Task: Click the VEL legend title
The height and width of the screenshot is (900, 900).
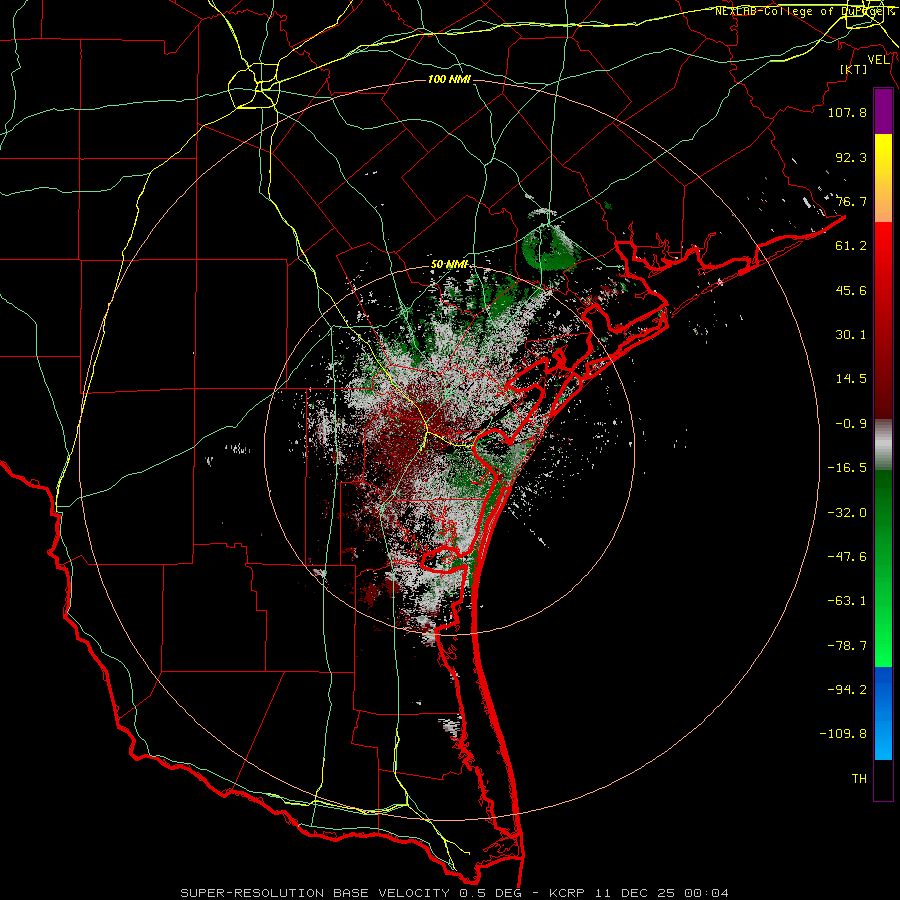Action: click(x=878, y=60)
